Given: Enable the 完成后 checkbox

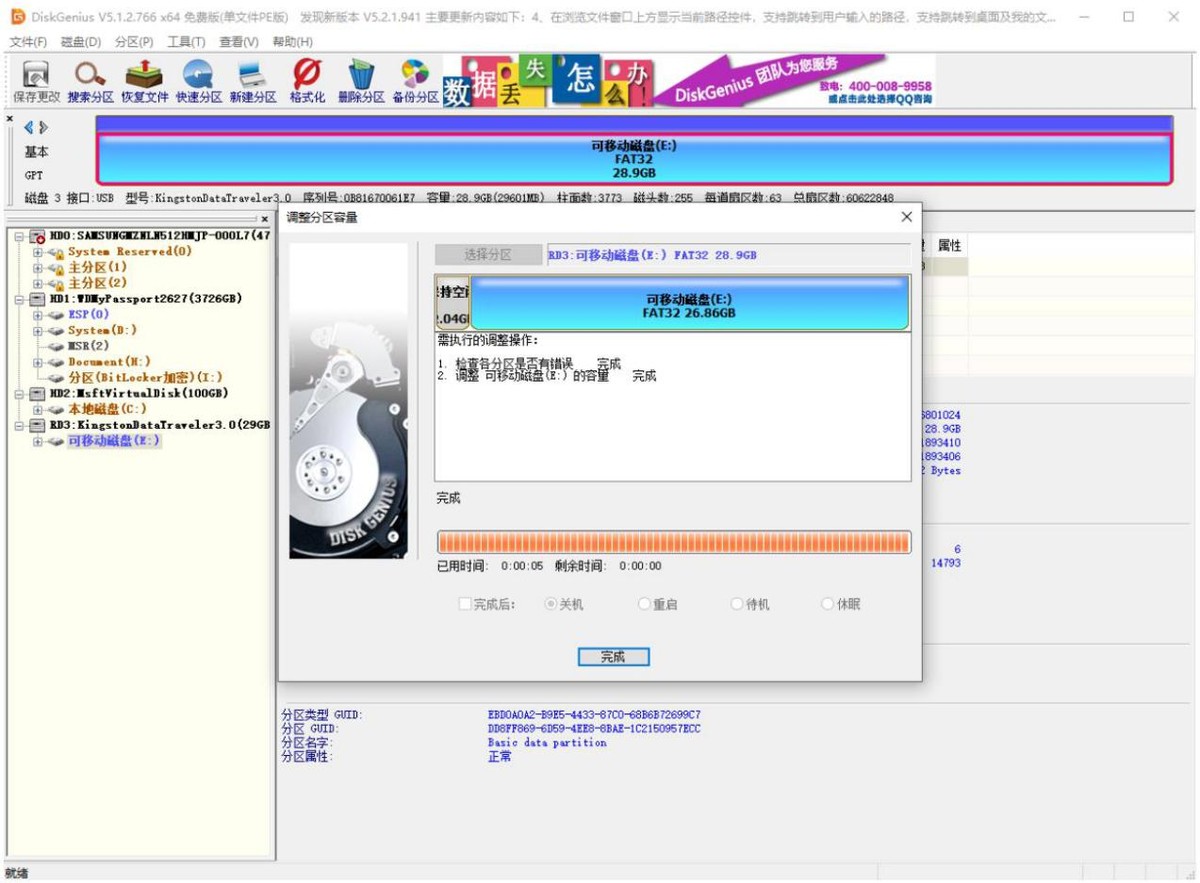Looking at the screenshot, I should (x=465, y=604).
